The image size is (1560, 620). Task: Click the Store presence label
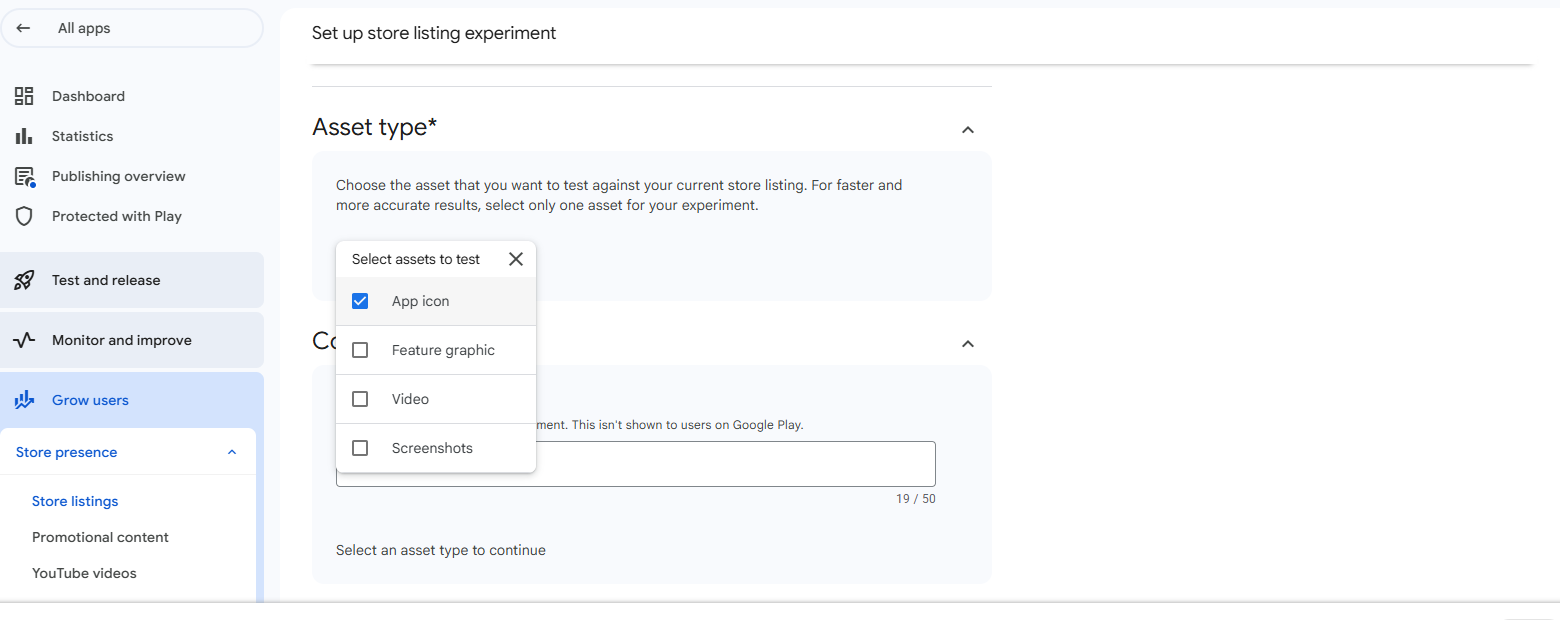coord(66,452)
